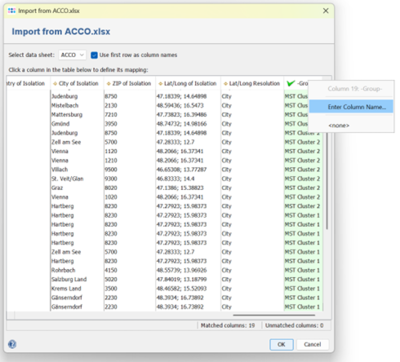Click the diamond icon beside City of Isolation
Viewport: 400px width, 362px height.
(x=55, y=84)
